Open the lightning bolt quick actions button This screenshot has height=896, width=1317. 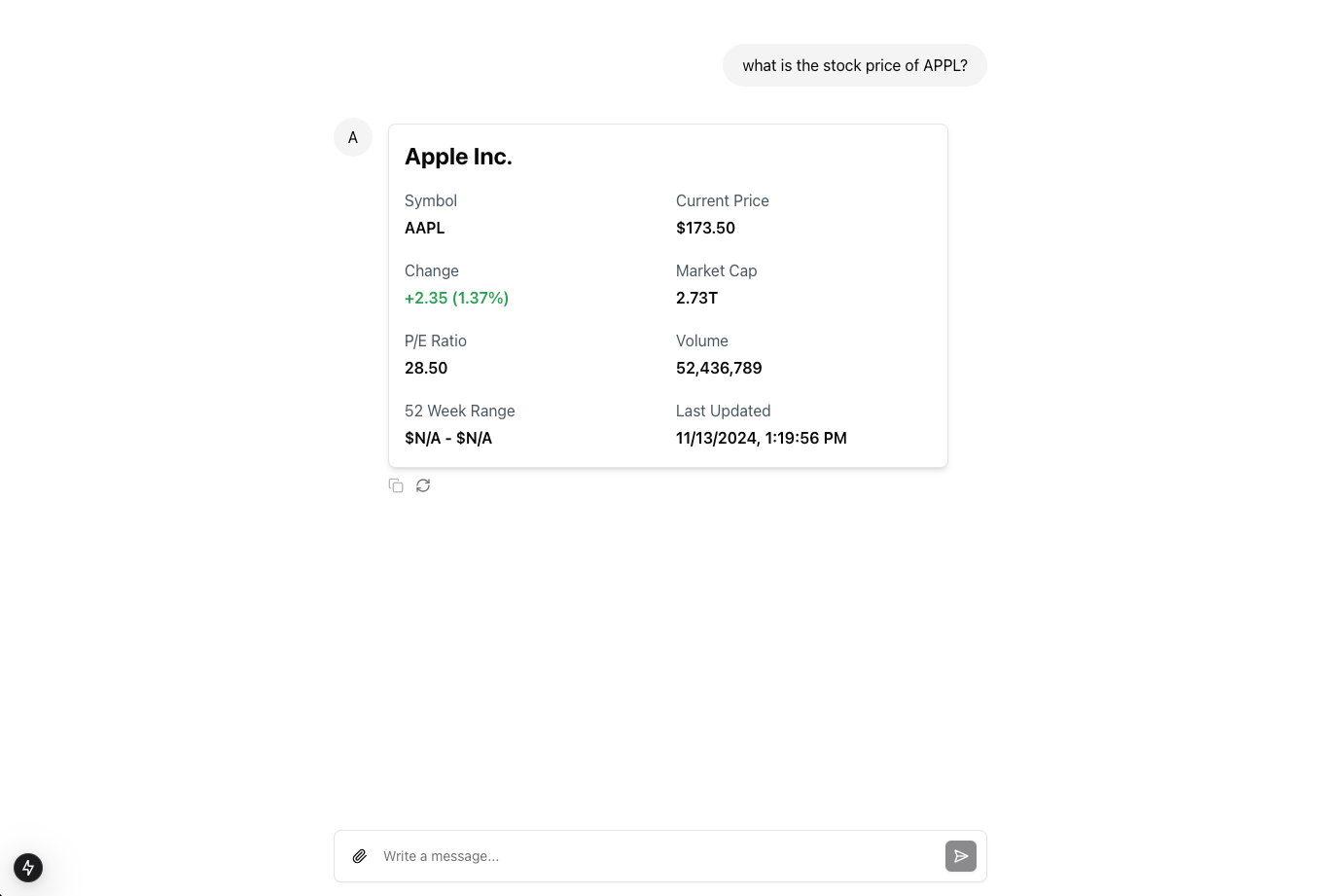(27, 868)
